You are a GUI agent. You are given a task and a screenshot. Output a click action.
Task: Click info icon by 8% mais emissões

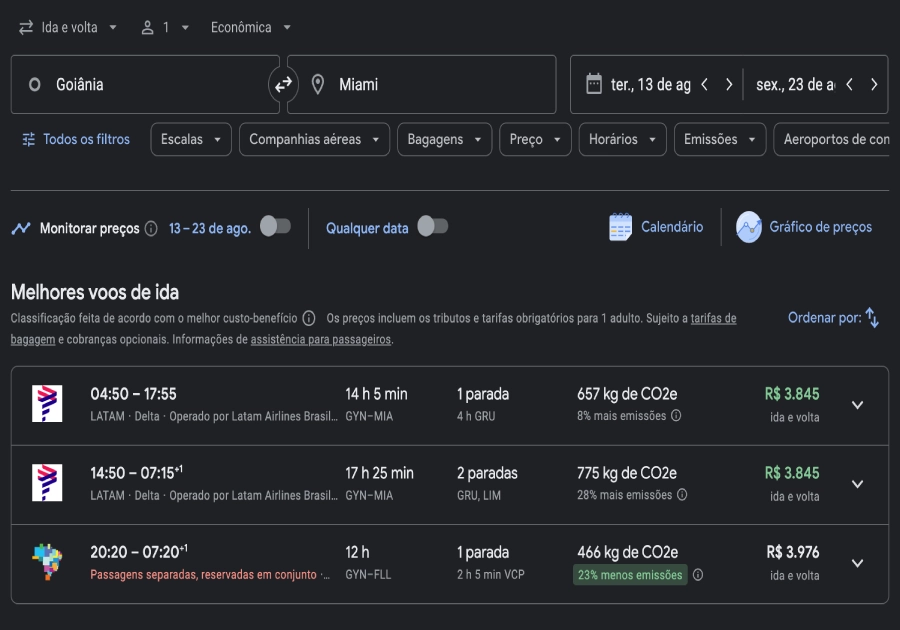[x=676, y=416]
